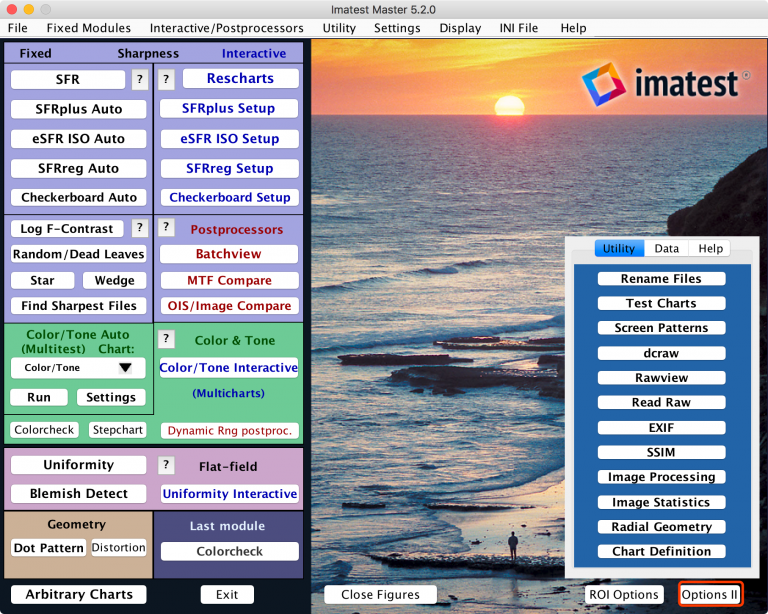The width and height of the screenshot is (768, 614).
Task: Open Image Statistics utility
Action: [661, 502]
